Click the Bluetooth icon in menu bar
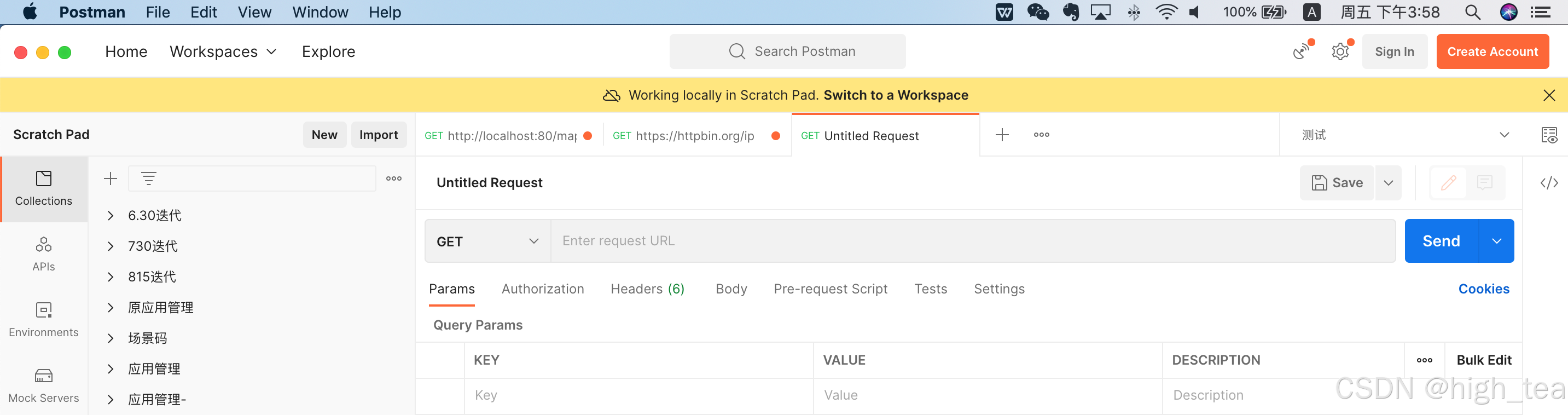 (x=1134, y=12)
